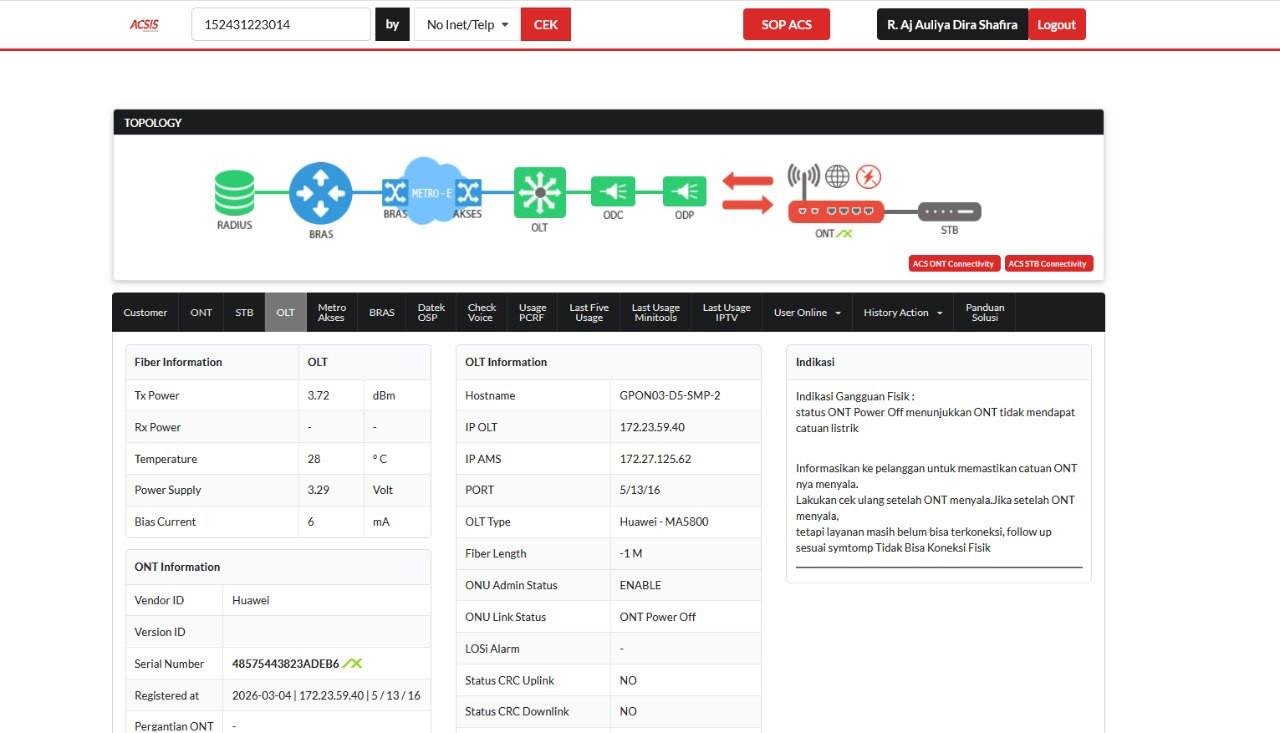Open the BRAS tab
The height and width of the screenshot is (733, 1280).
pyautogui.click(x=382, y=312)
